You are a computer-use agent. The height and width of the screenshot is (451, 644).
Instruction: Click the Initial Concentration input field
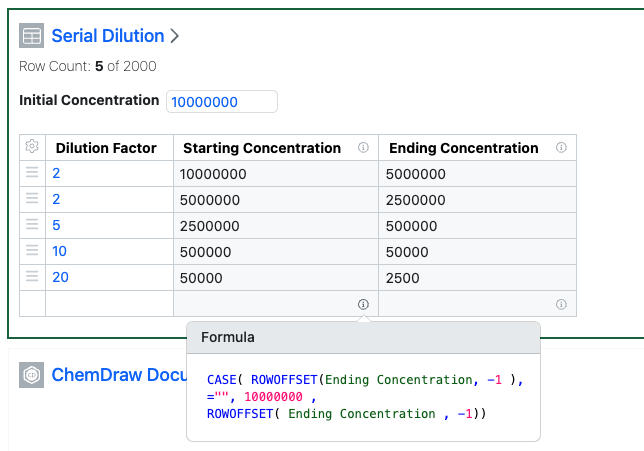222,102
